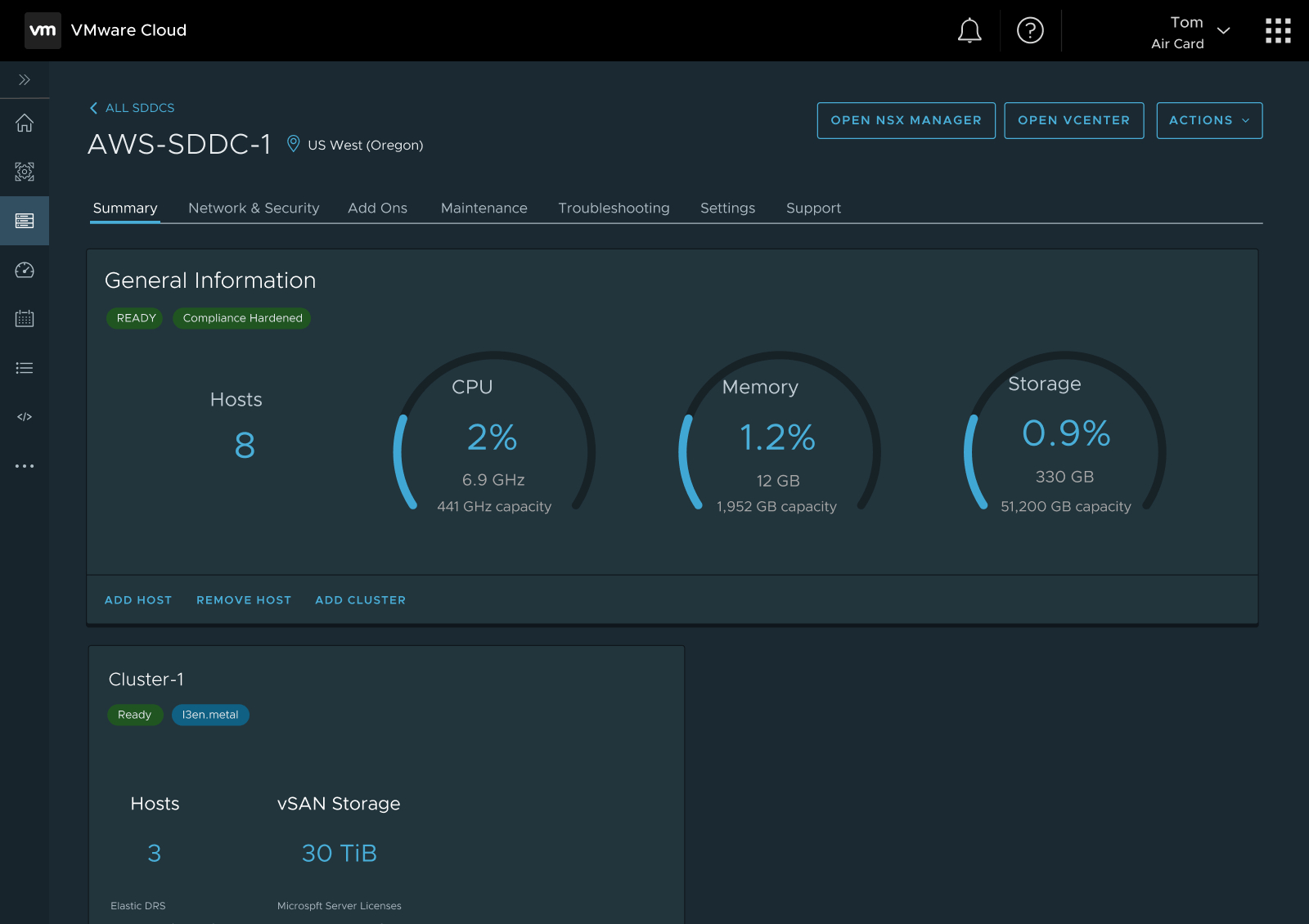Open the calendar sidebar icon
This screenshot has height=924, width=1309.
click(25, 319)
